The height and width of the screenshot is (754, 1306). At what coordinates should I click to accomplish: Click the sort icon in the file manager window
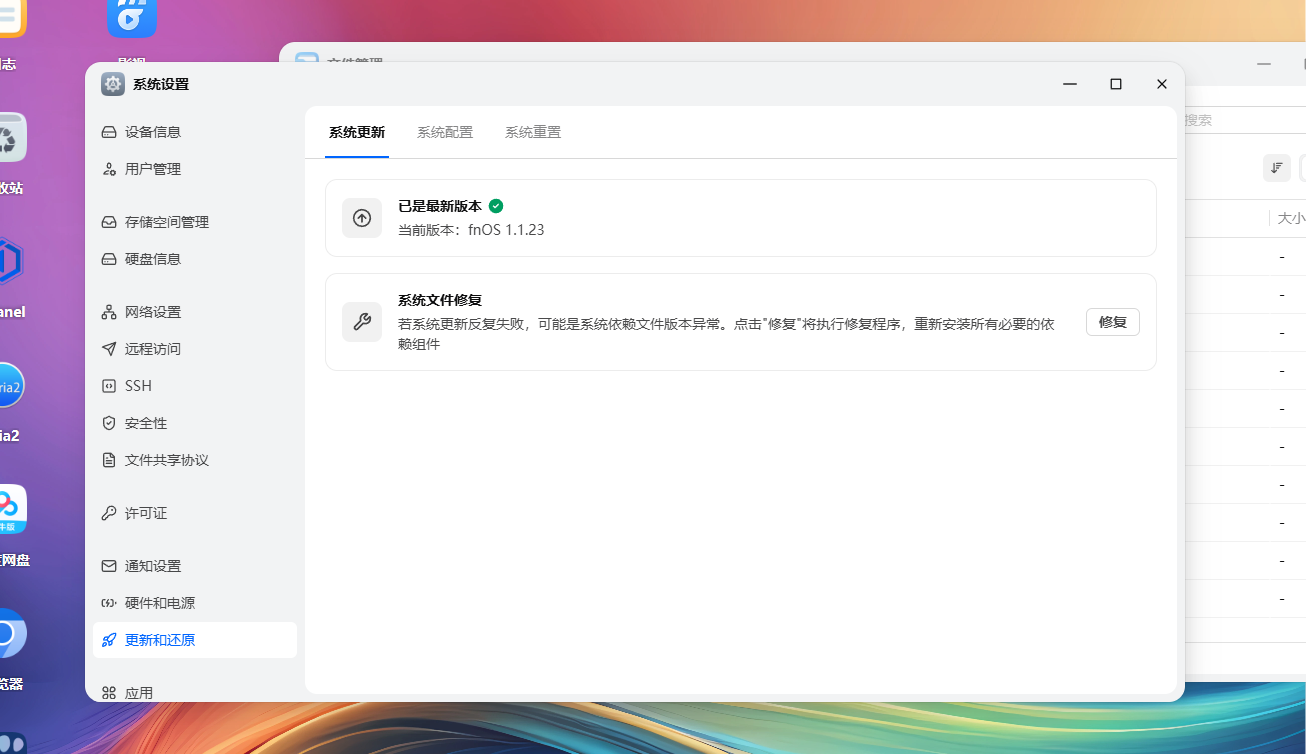click(1276, 168)
